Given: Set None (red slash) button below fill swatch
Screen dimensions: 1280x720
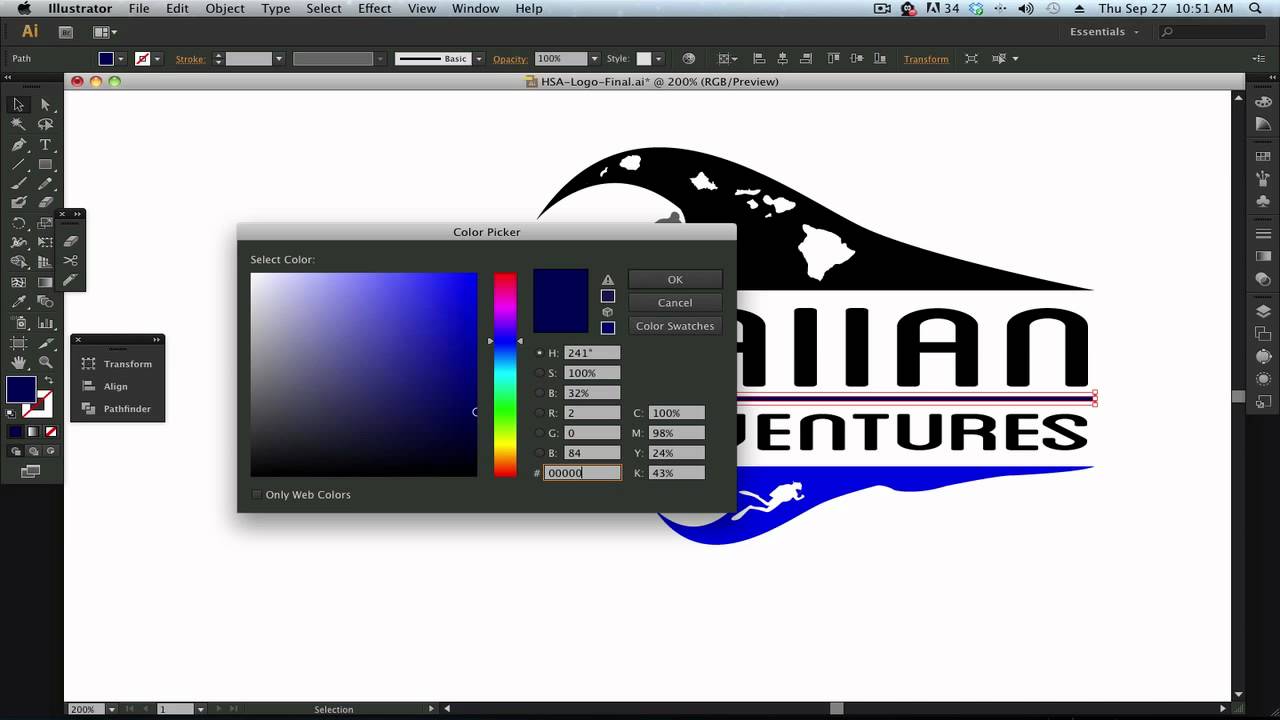Looking at the screenshot, I should pyautogui.click(x=50, y=432).
